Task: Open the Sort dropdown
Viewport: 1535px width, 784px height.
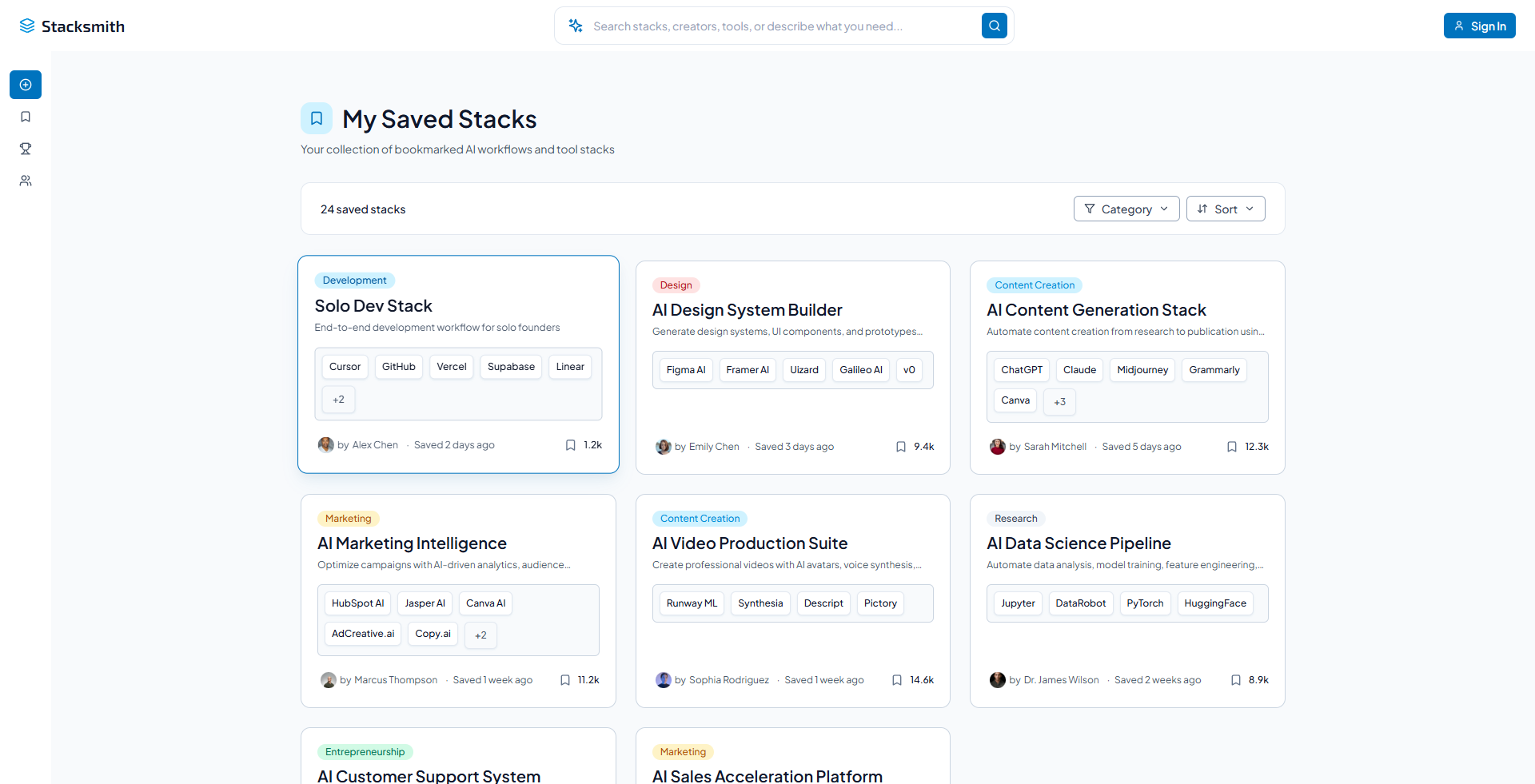Action: (1225, 209)
